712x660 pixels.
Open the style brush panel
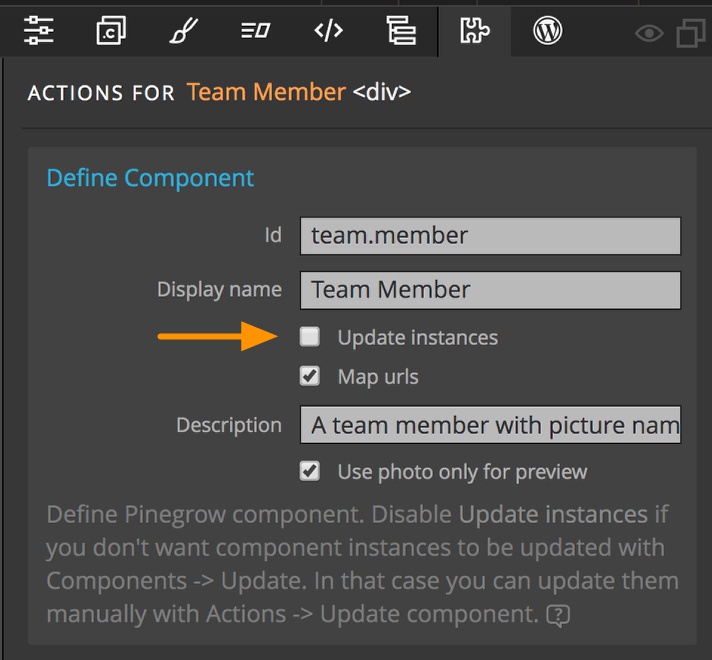[183, 30]
